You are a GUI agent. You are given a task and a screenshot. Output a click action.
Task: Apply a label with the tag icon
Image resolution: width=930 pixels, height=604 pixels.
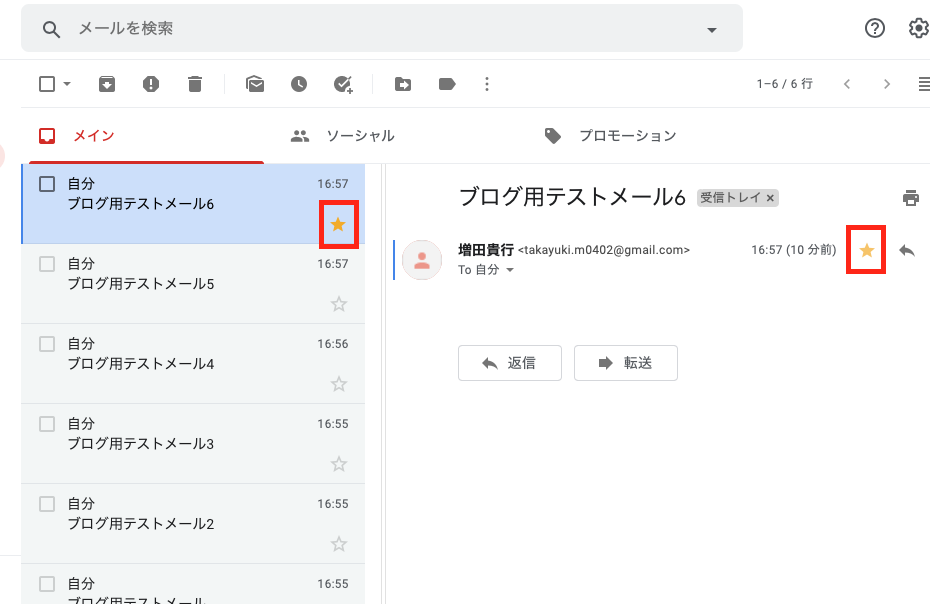(447, 84)
